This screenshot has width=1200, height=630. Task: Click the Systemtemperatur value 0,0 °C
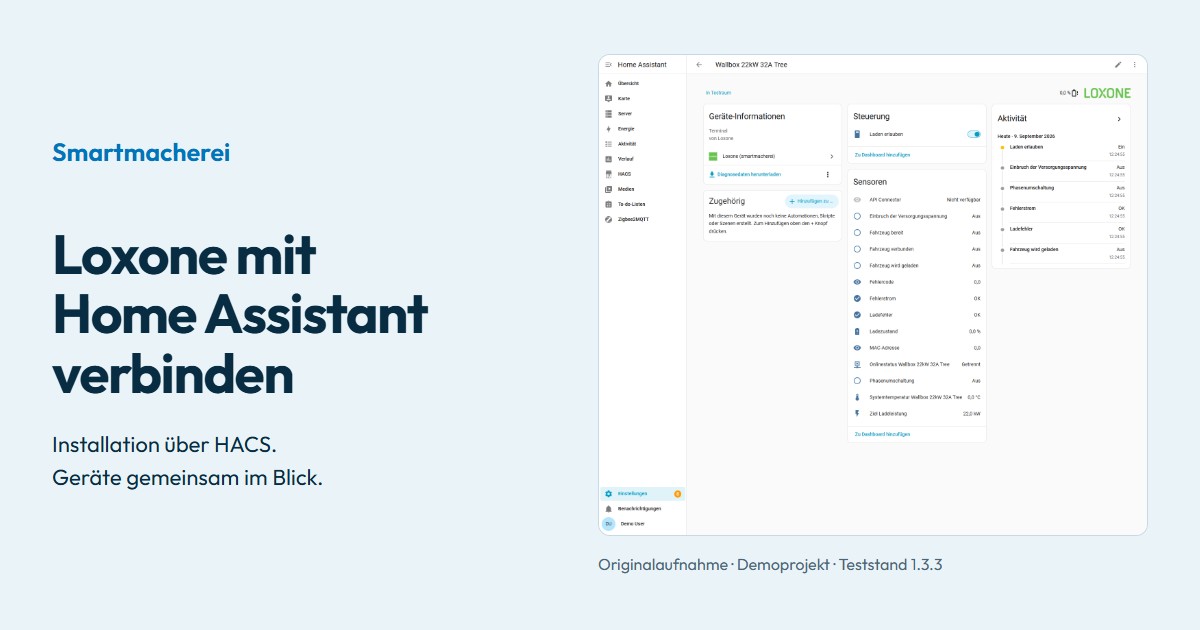[x=973, y=397]
